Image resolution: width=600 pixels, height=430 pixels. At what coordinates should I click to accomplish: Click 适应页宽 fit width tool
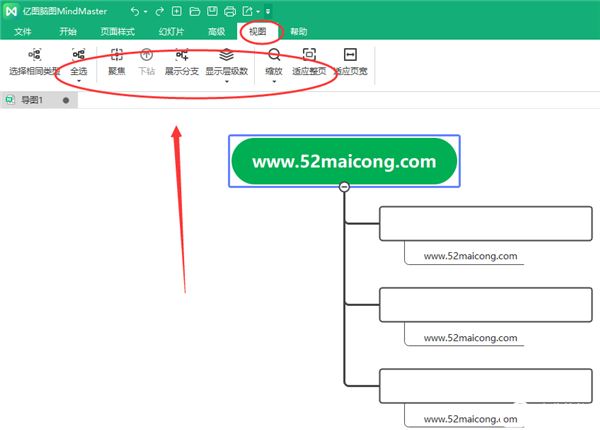(x=351, y=62)
